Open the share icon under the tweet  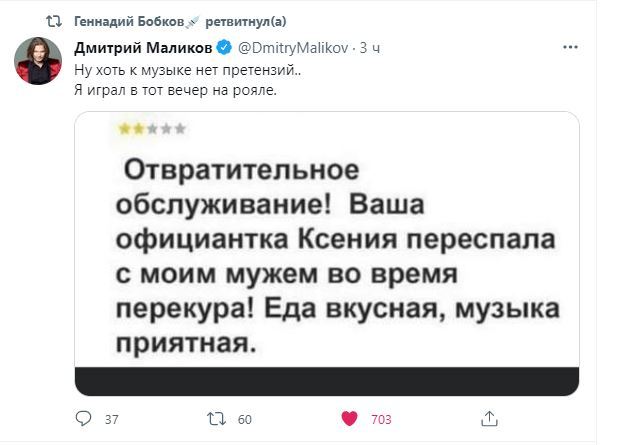coord(489,419)
